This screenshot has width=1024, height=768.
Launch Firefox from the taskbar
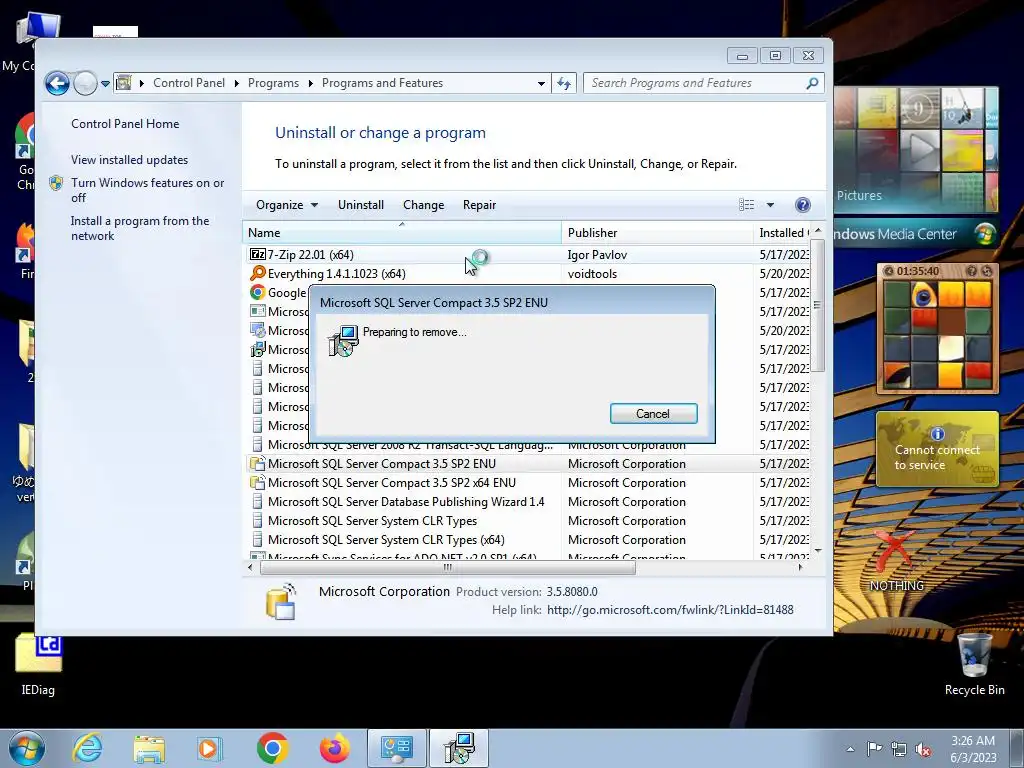pyautogui.click(x=334, y=748)
